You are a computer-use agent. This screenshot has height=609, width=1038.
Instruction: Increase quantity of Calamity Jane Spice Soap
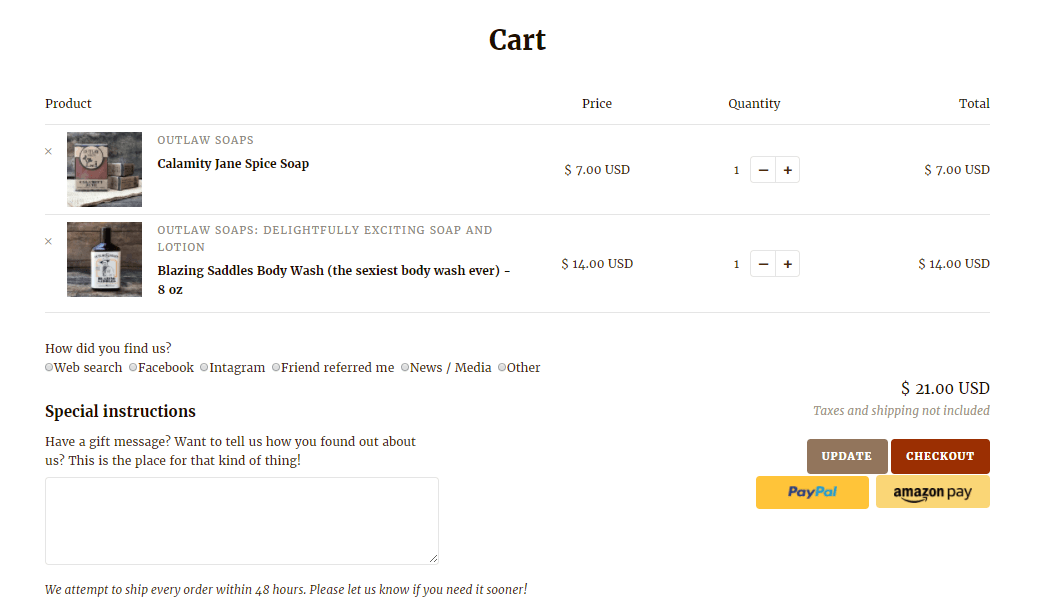coord(788,170)
